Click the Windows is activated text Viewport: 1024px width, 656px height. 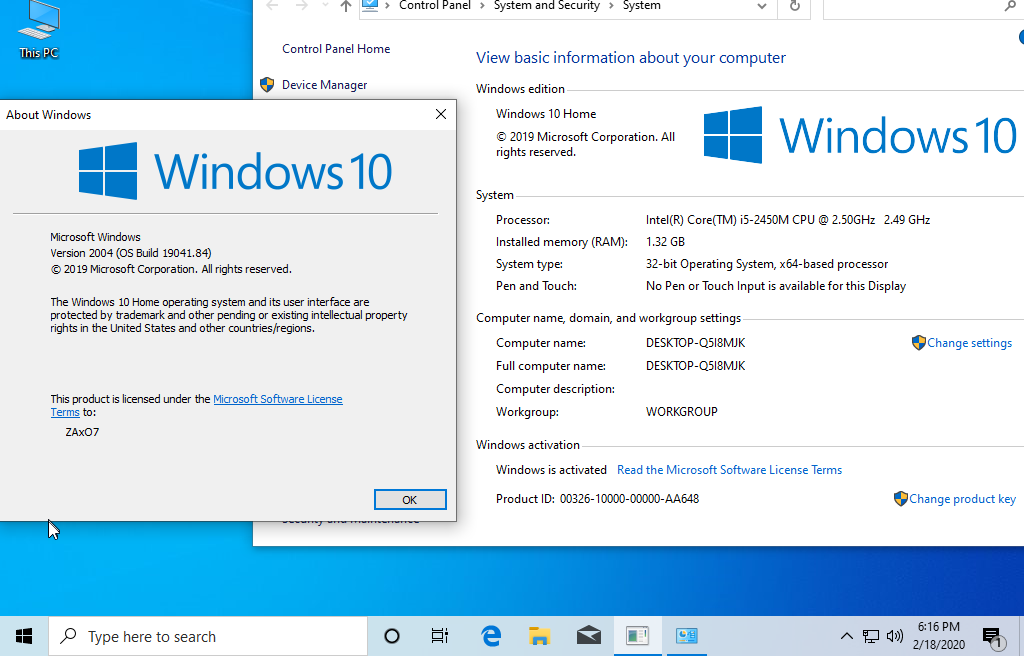click(551, 470)
